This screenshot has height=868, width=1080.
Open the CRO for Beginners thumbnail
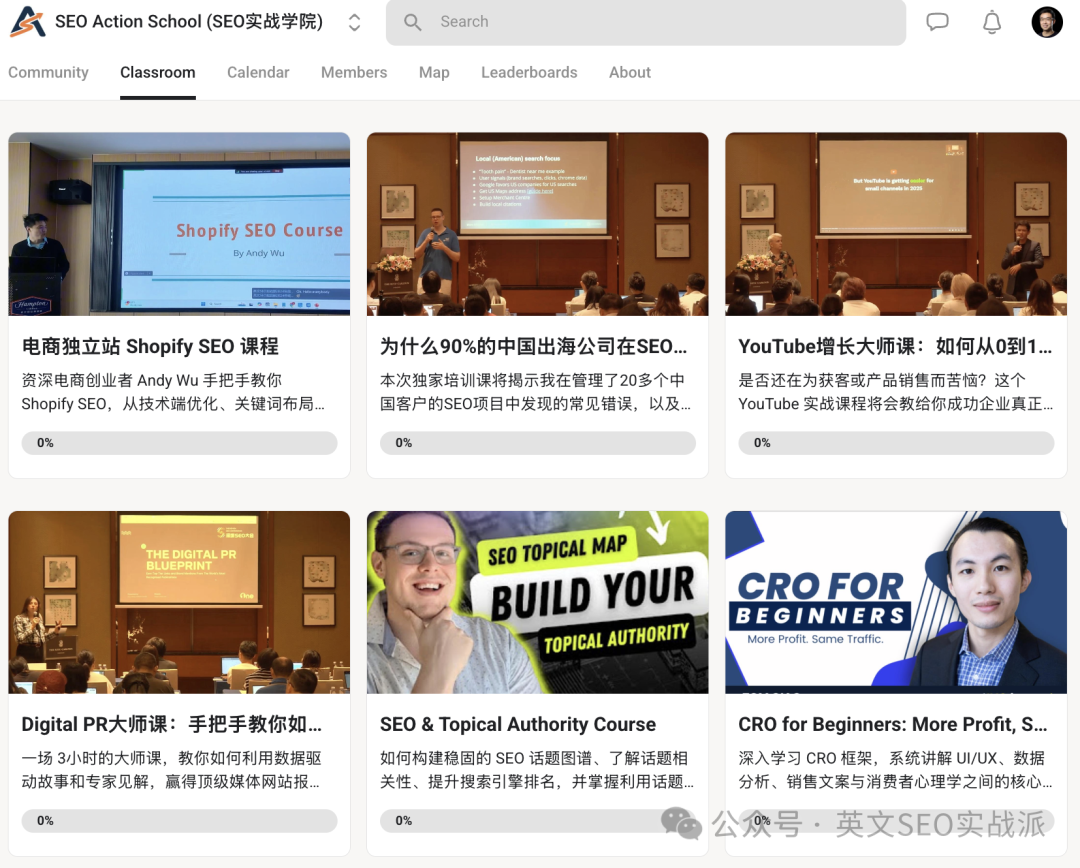tap(896, 602)
